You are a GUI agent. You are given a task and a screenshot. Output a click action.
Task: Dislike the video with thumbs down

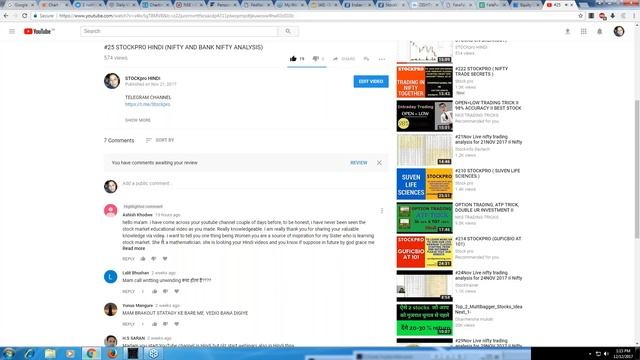pyautogui.click(x=316, y=59)
